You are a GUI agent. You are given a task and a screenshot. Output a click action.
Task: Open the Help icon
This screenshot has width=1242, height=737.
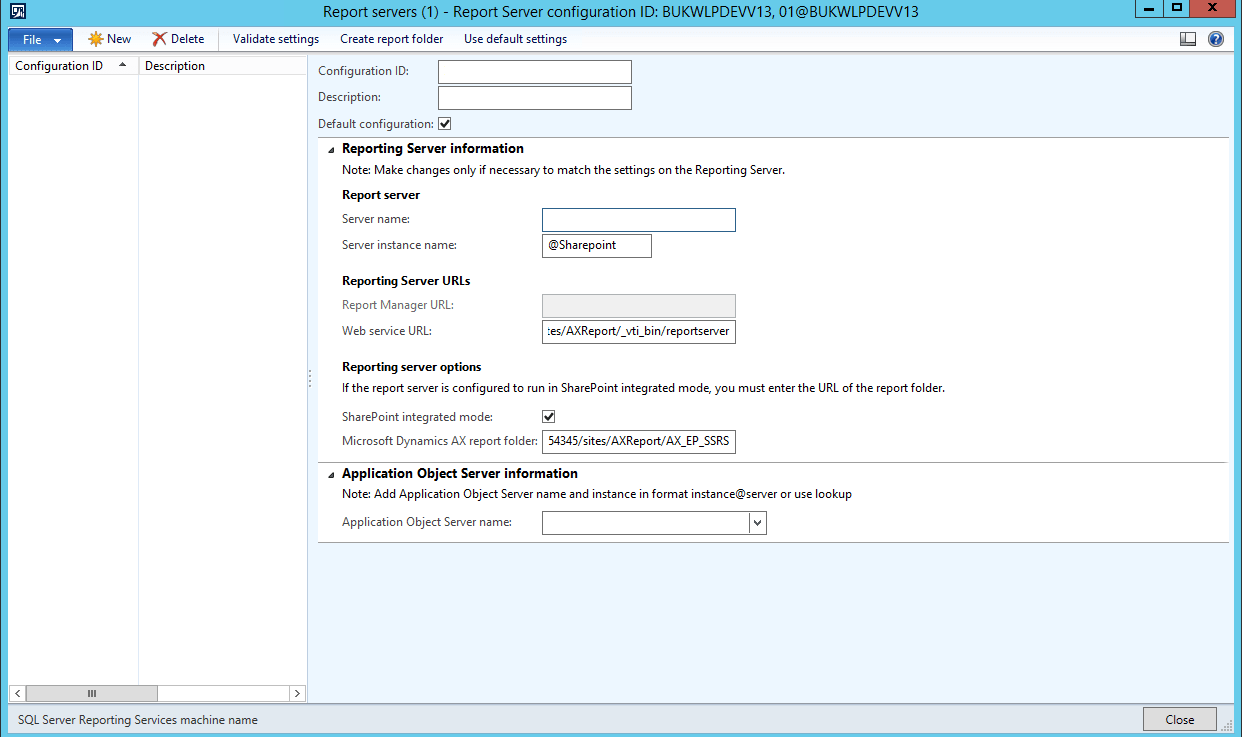tap(1216, 39)
